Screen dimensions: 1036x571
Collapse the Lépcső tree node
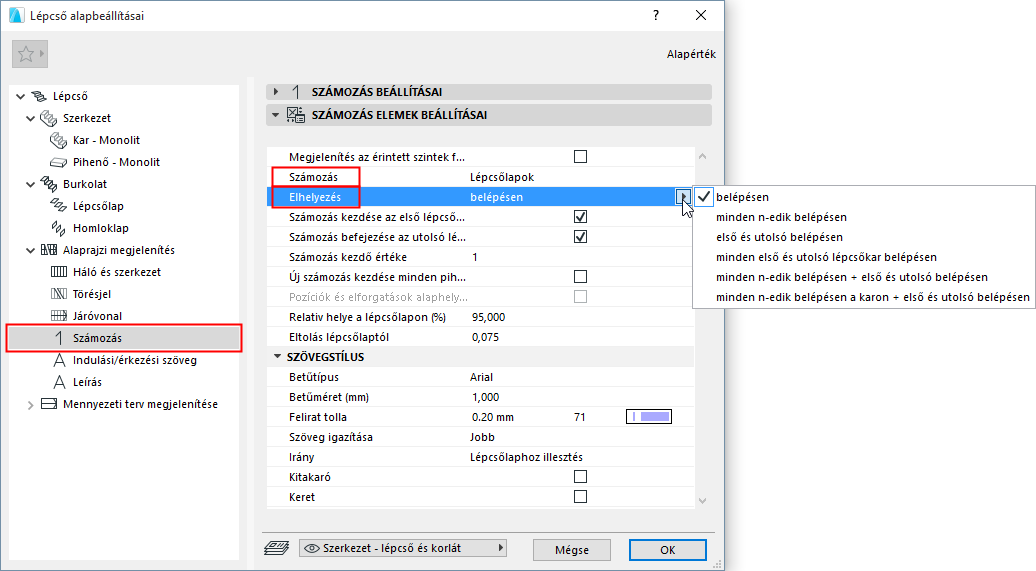pyautogui.click(x=20, y=96)
